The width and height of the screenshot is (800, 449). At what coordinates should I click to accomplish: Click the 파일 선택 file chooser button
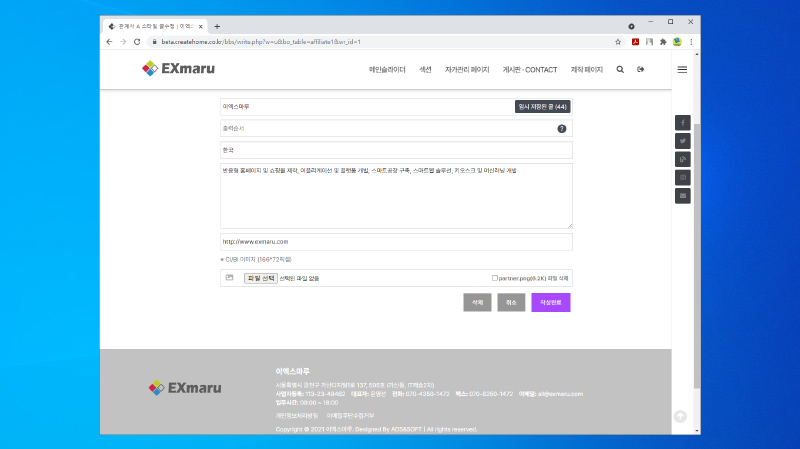(x=260, y=278)
